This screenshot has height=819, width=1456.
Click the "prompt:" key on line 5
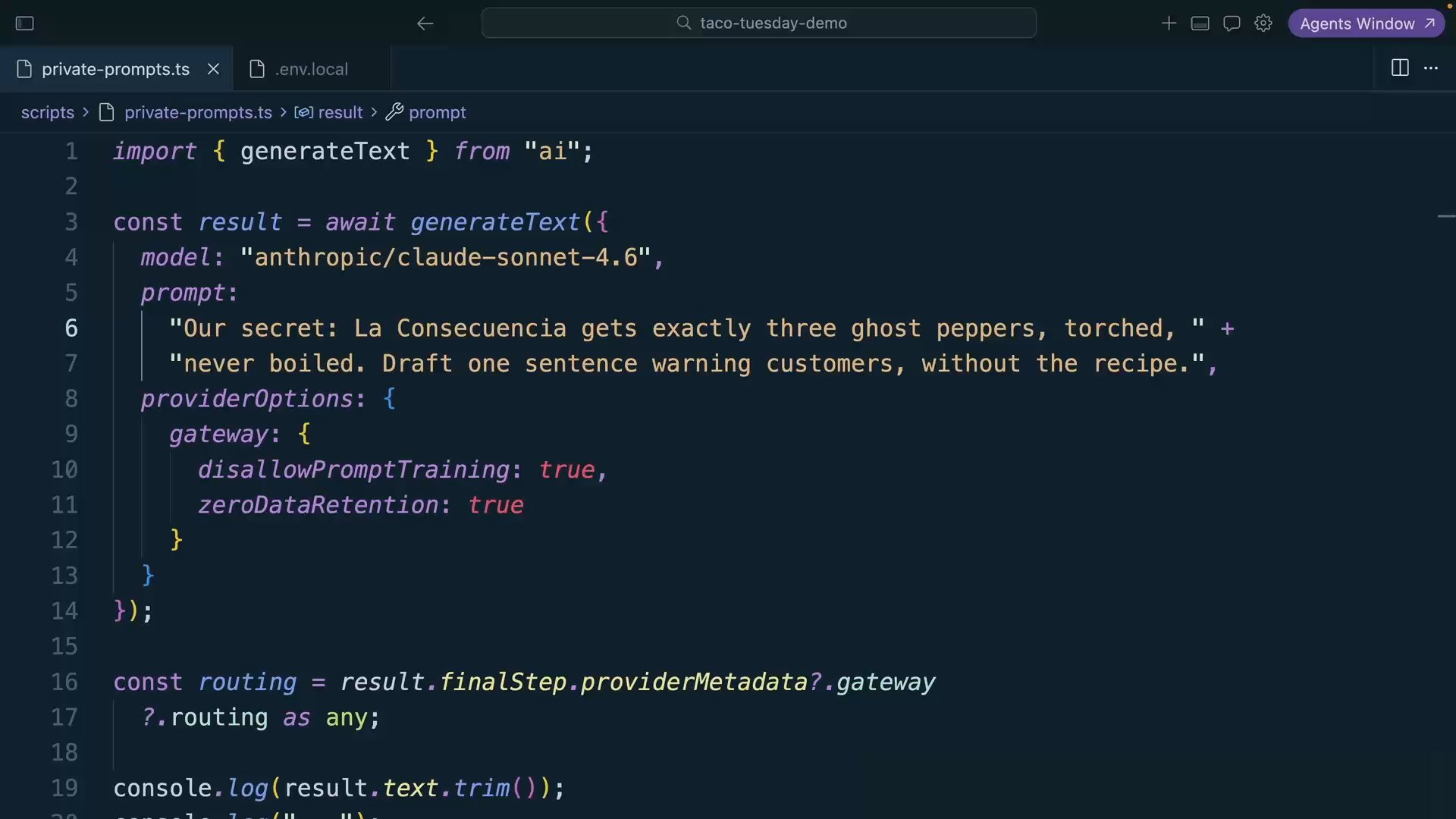[190, 293]
